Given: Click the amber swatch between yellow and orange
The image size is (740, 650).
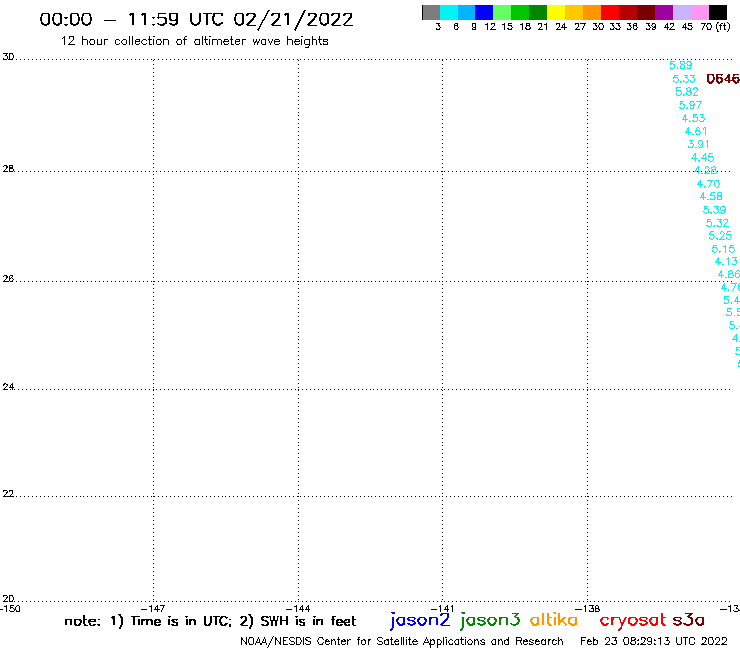Looking at the screenshot, I should point(574,12).
